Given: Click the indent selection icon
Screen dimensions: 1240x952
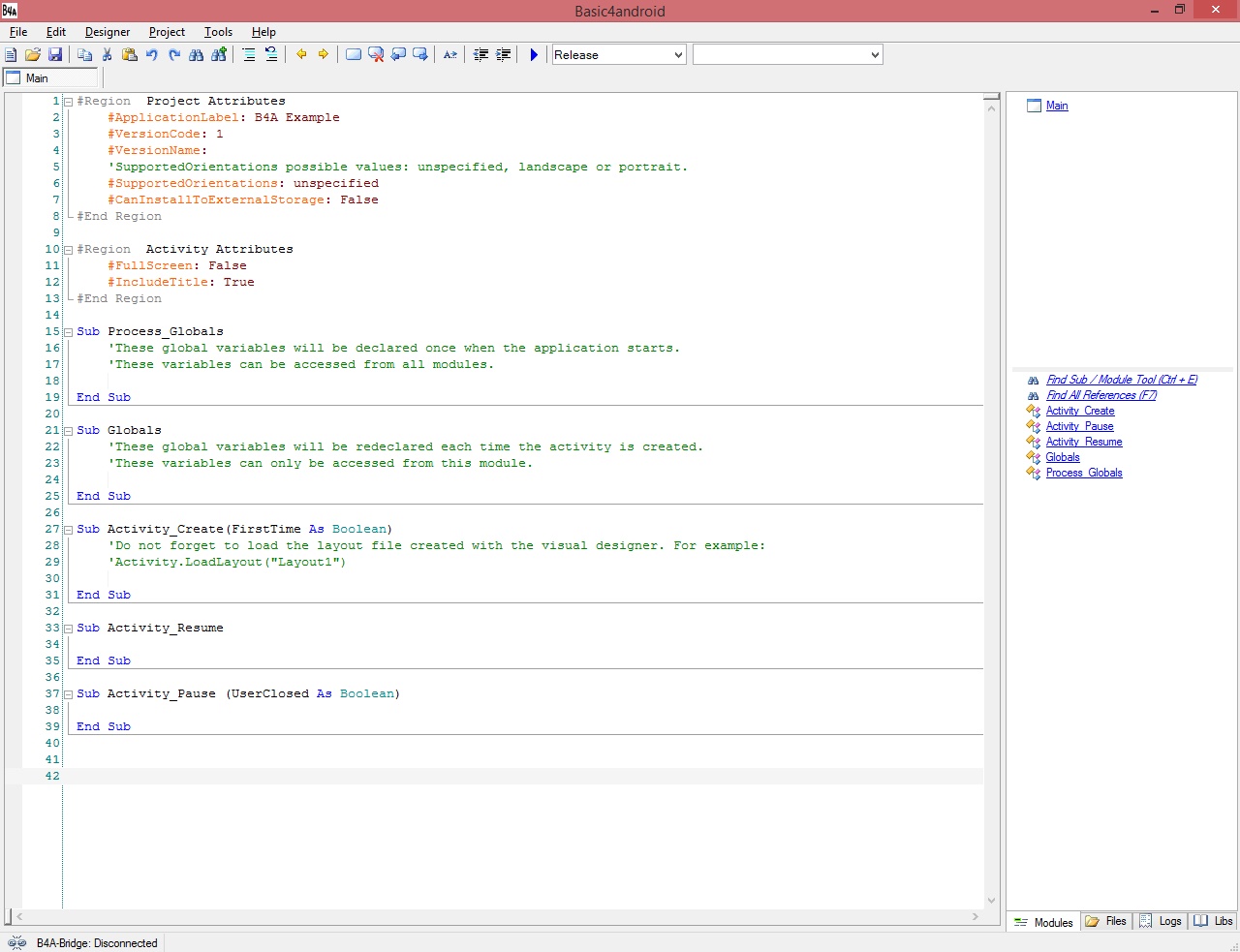Looking at the screenshot, I should coord(503,55).
